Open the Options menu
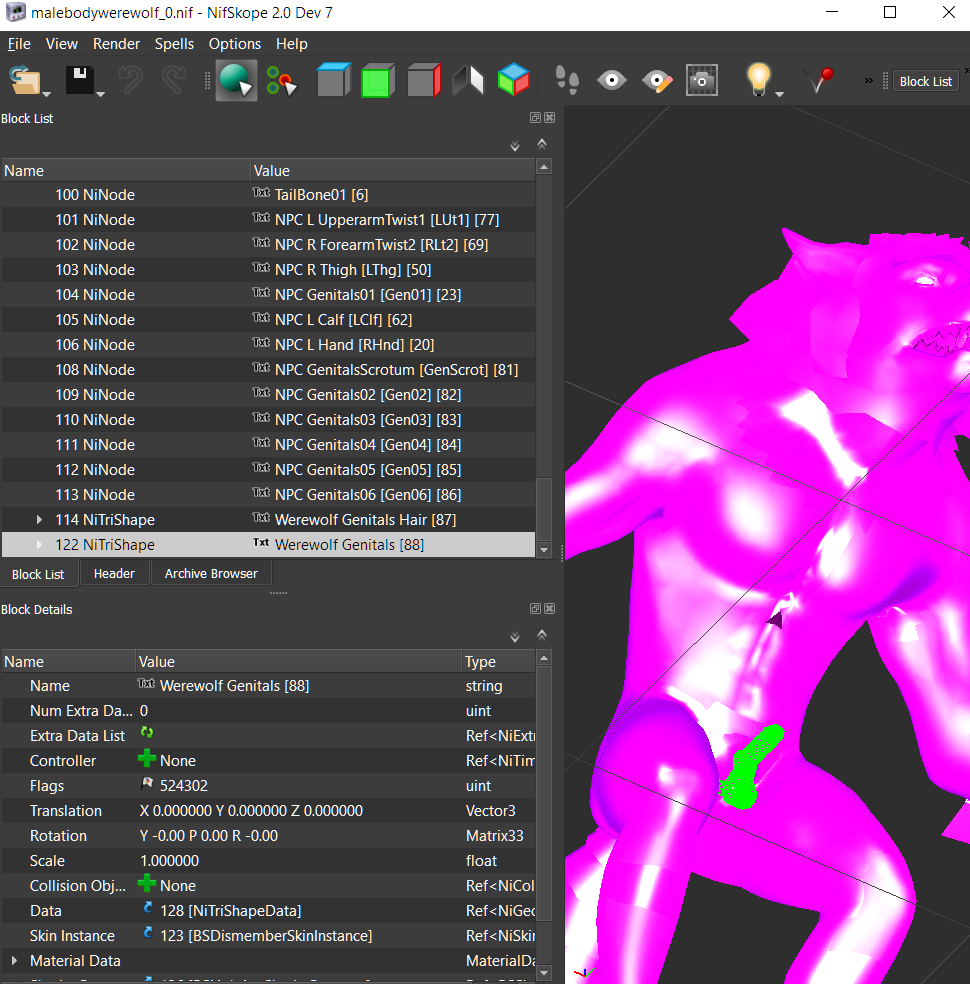Image resolution: width=970 pixels, height=984 pixels. 235,44
